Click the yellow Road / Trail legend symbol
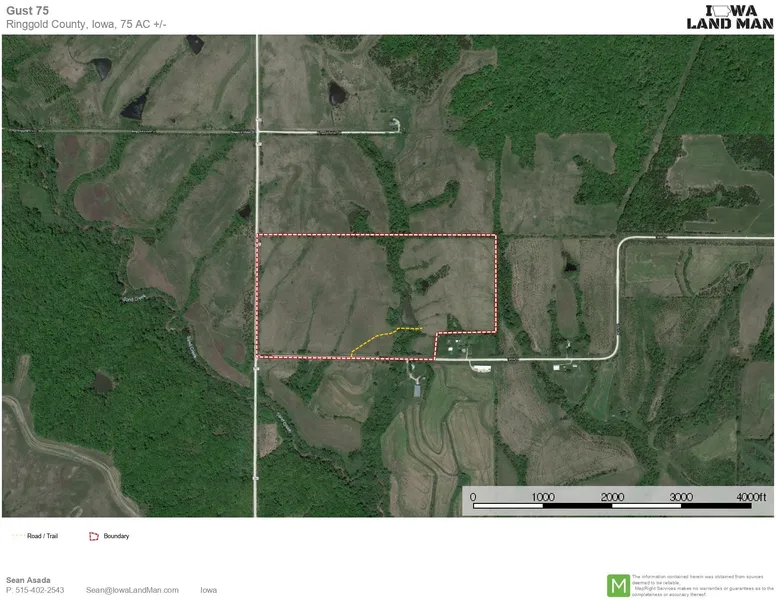Screen dimensions: 776x600 (18, 536)
